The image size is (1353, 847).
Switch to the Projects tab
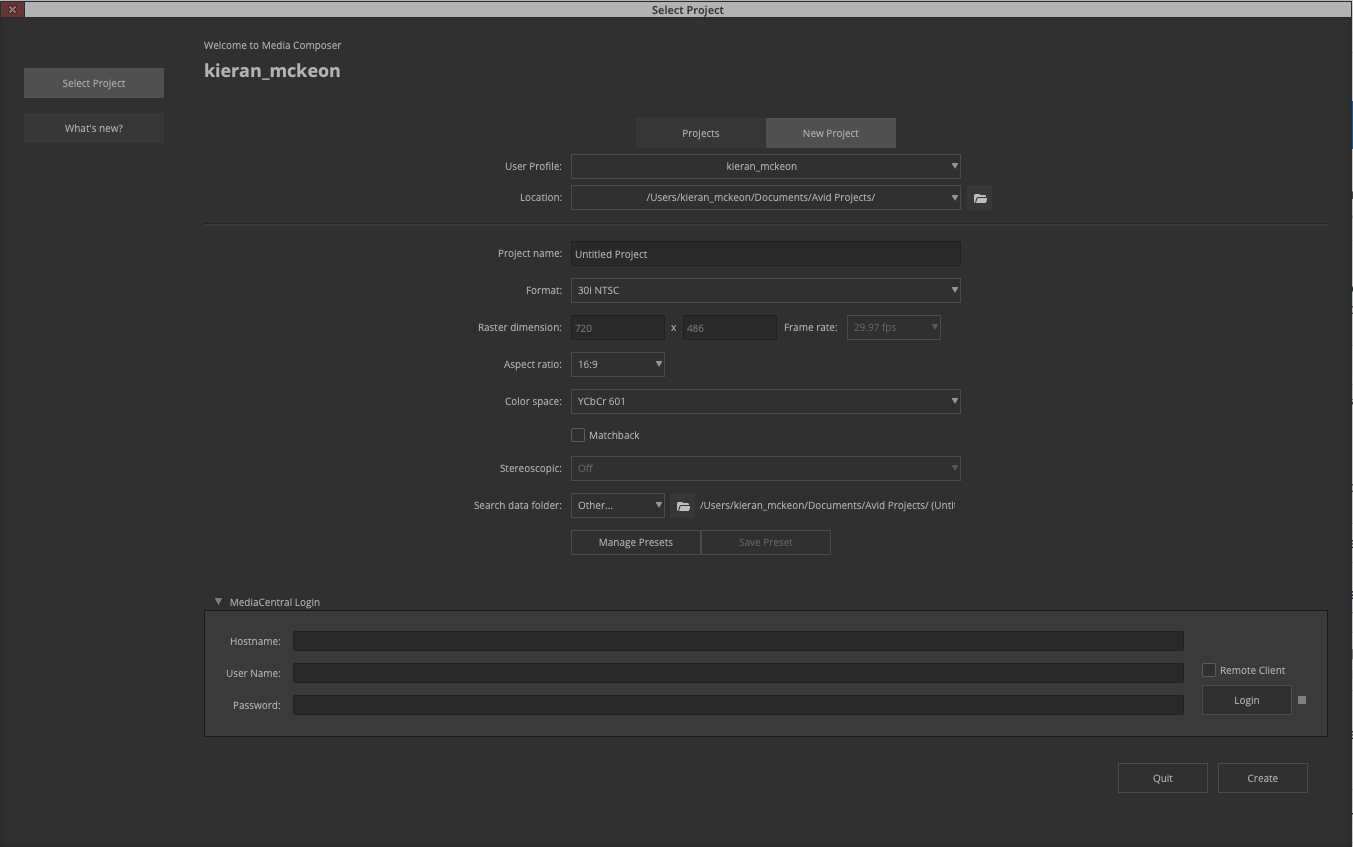pos(701,133)
